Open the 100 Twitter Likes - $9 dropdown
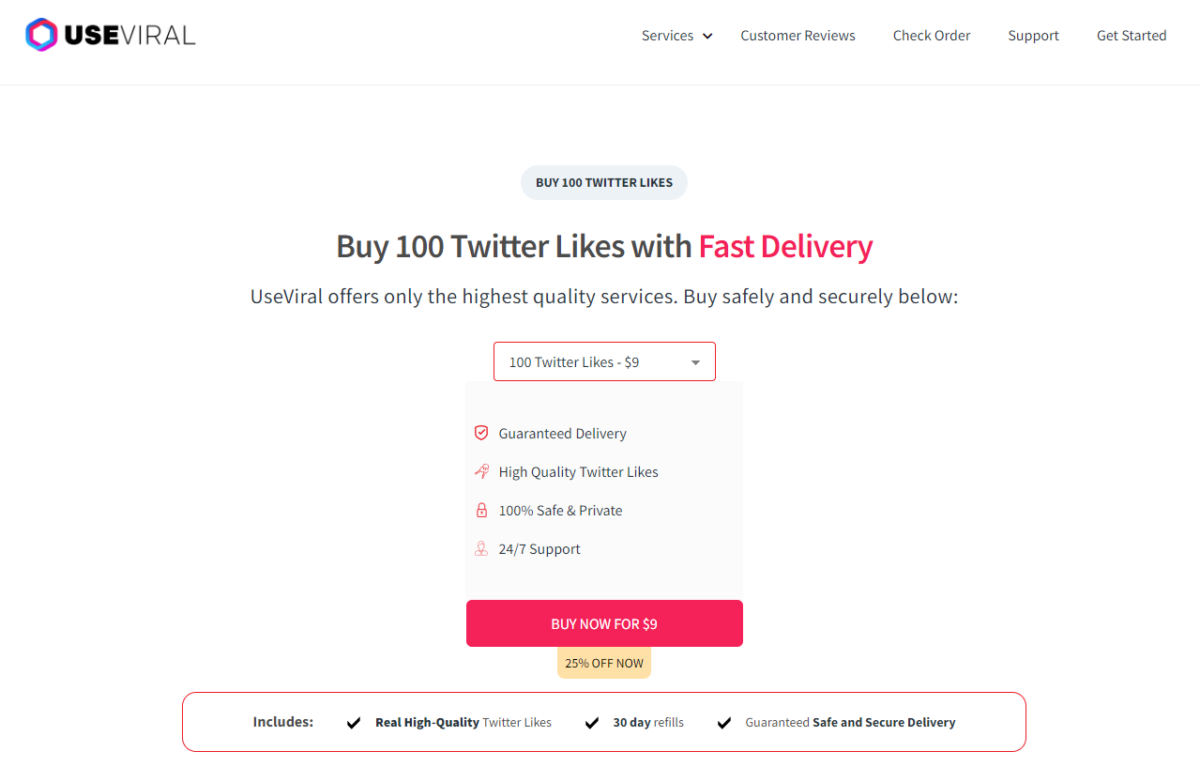The image size is (1200, 767). click(604, 362)
